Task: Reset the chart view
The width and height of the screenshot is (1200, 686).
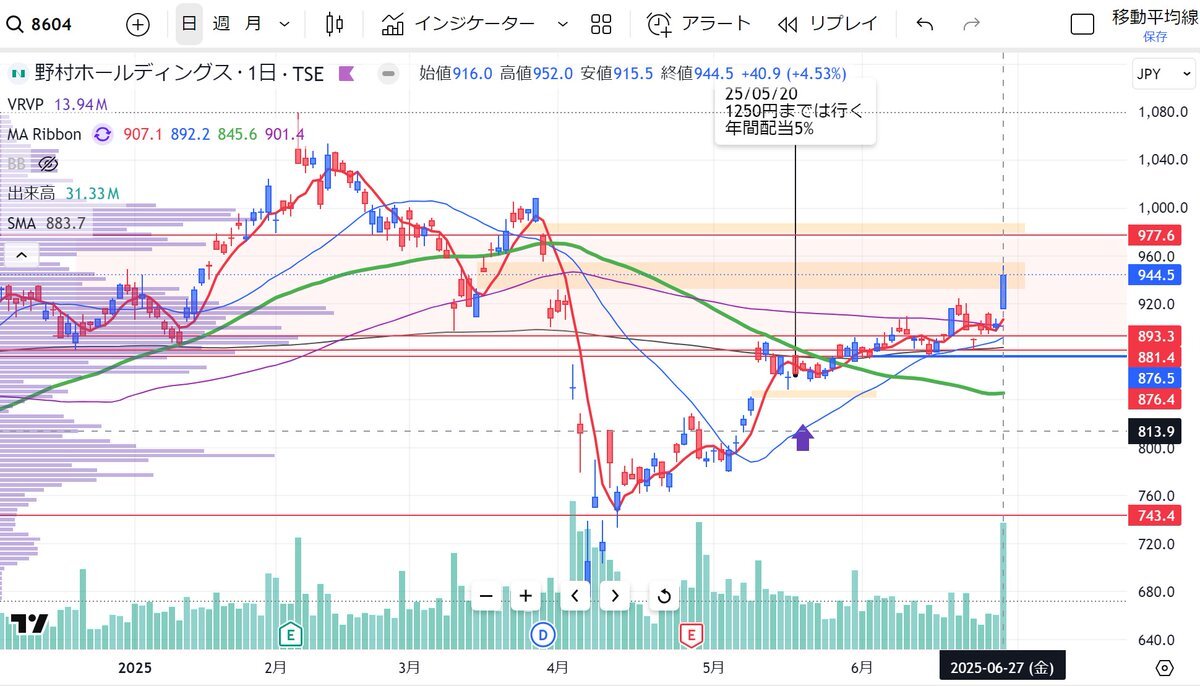Action: point(663,597)
